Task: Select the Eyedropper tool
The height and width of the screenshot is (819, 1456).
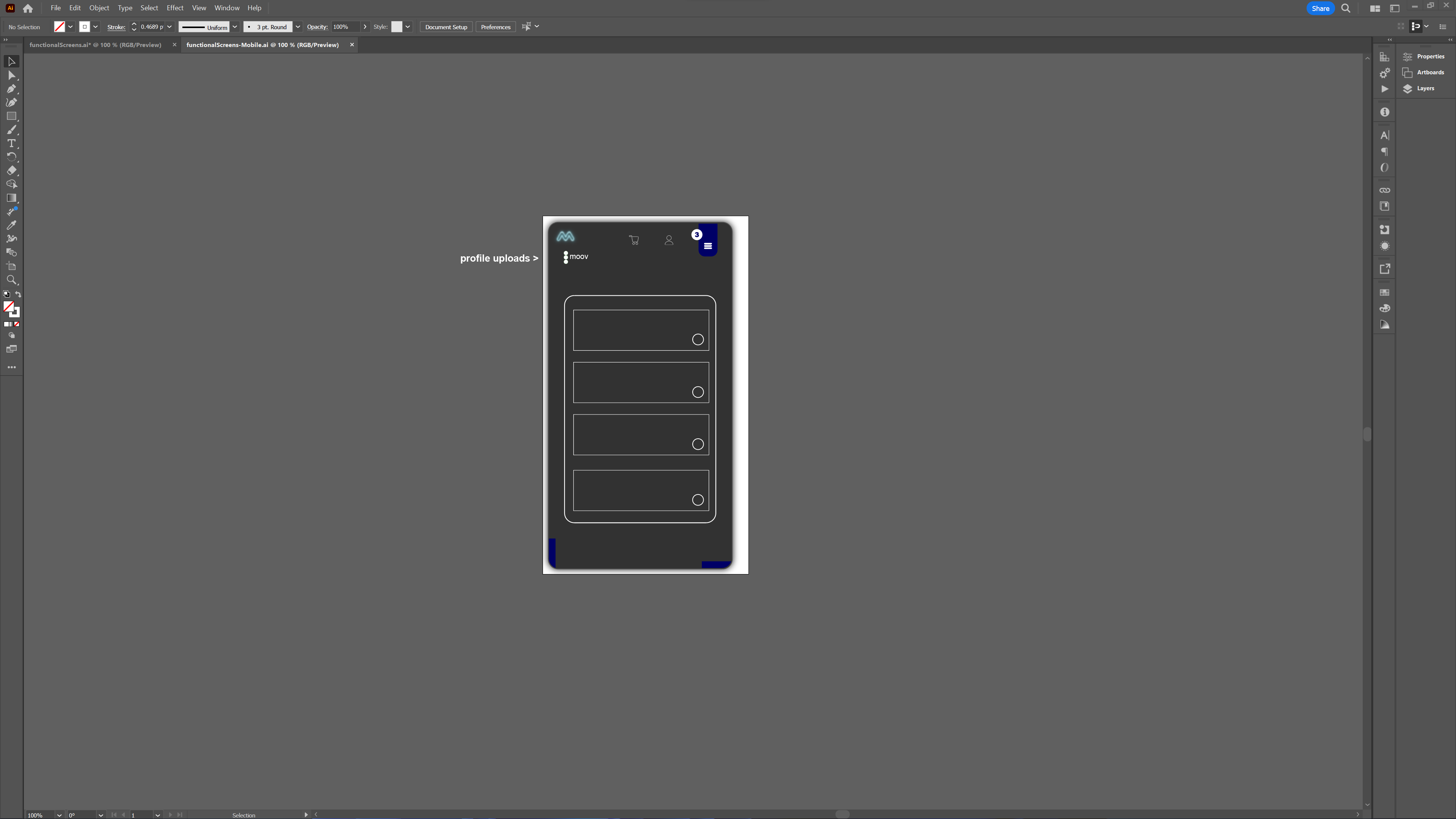Action: (x=11, y=225)
